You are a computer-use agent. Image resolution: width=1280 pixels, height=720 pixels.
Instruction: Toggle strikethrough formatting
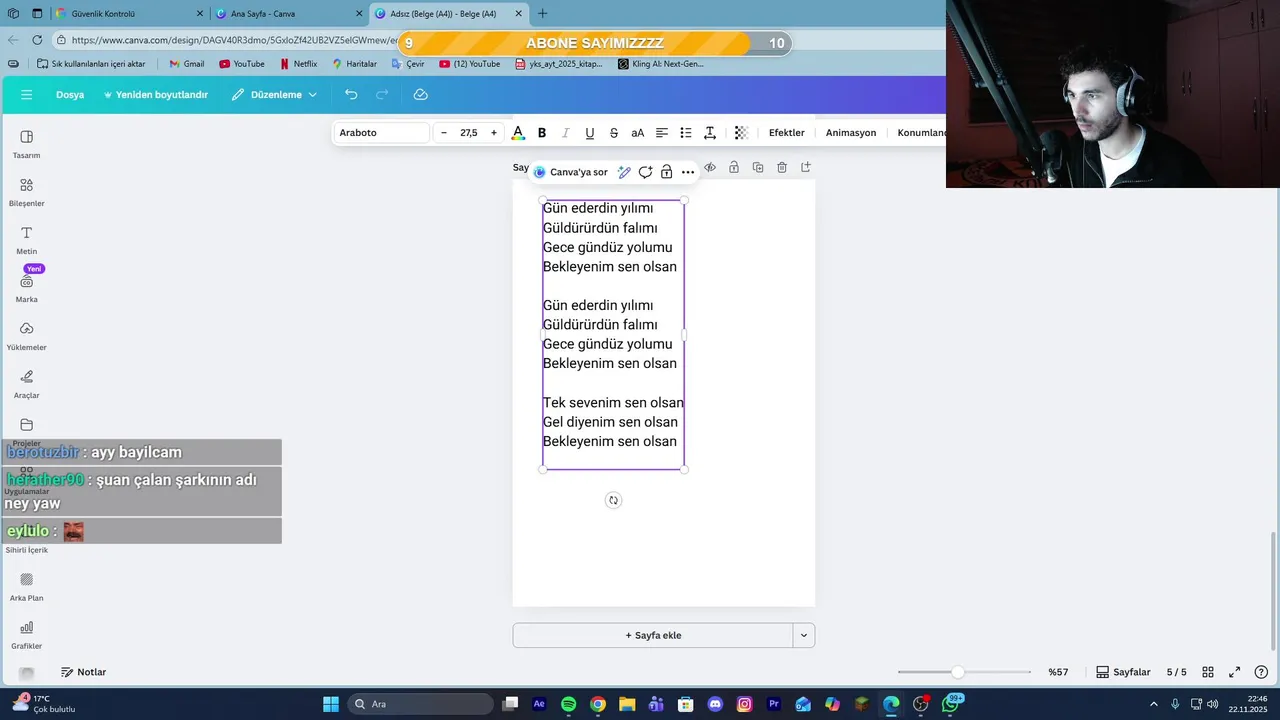(614, 132)
